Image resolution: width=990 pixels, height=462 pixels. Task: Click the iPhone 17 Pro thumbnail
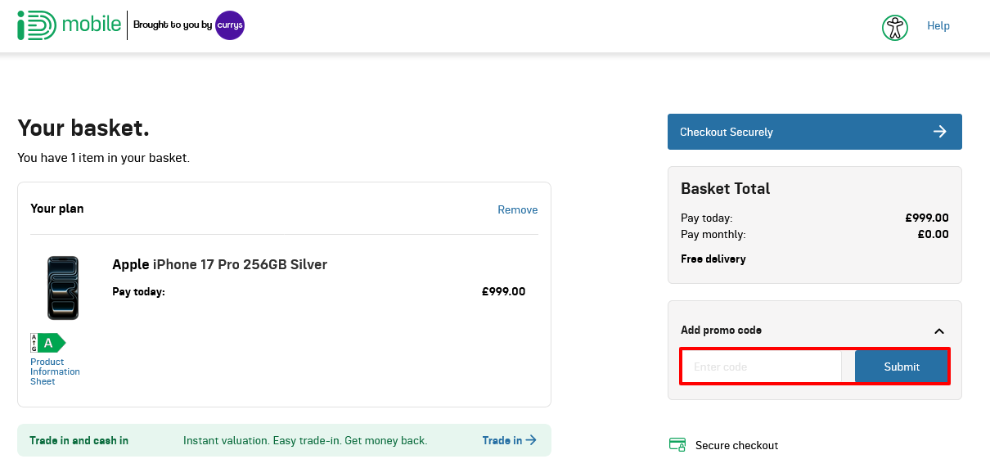[63, 288]
